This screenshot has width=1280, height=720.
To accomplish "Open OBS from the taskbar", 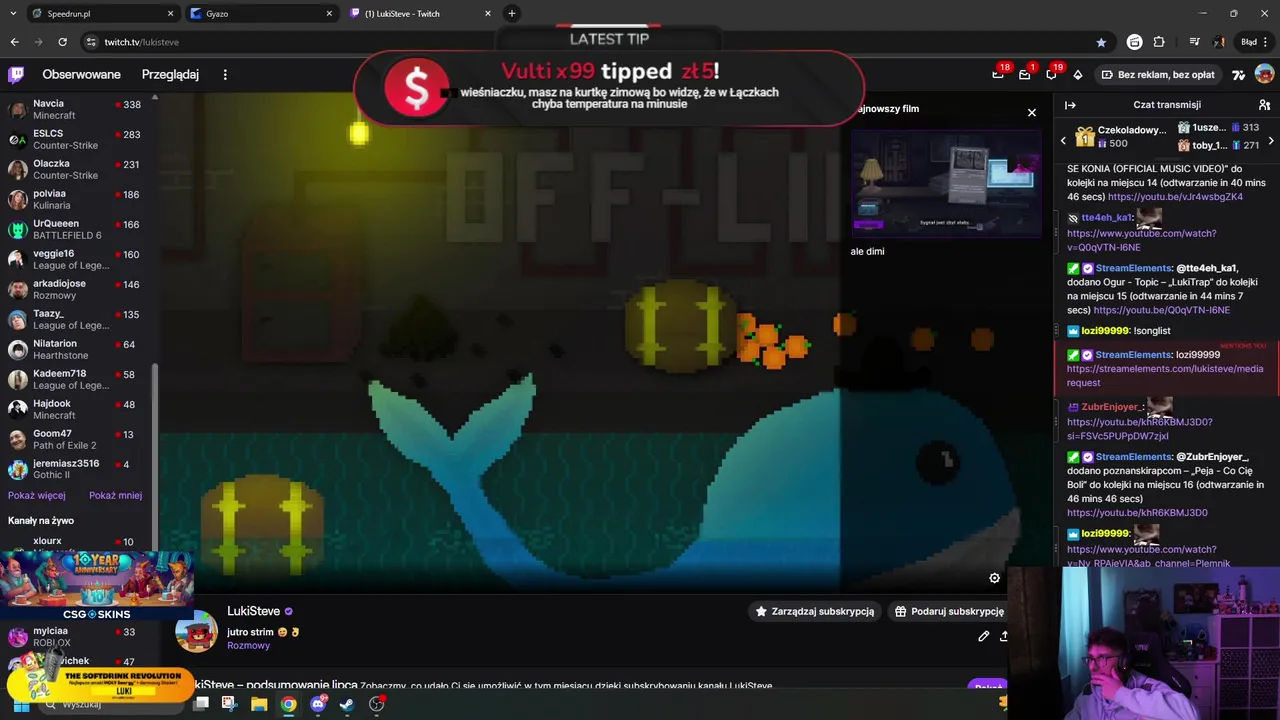I will [x=376, y=704].
